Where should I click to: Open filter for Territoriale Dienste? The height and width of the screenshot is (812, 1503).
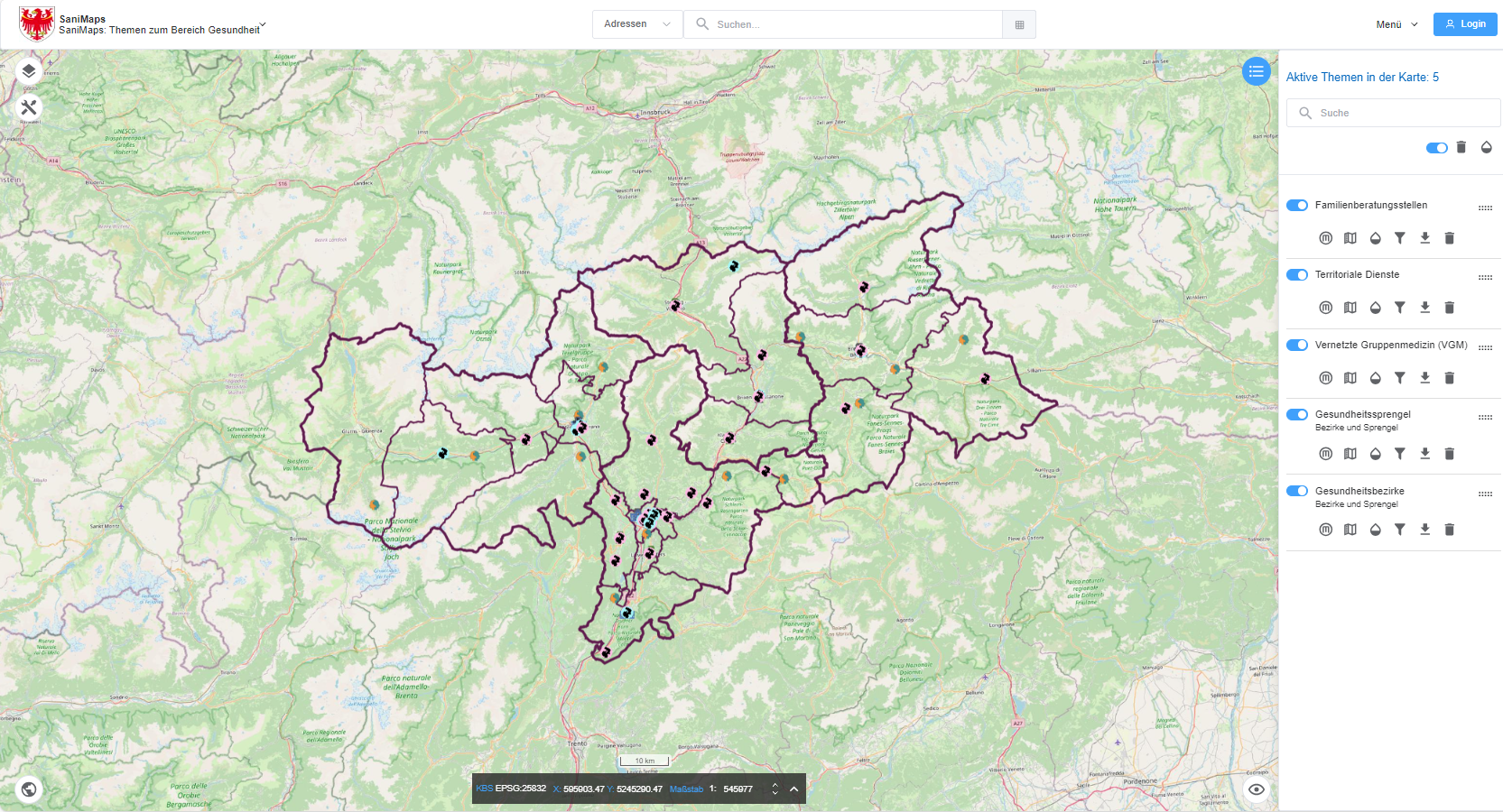click(1399, 308)
